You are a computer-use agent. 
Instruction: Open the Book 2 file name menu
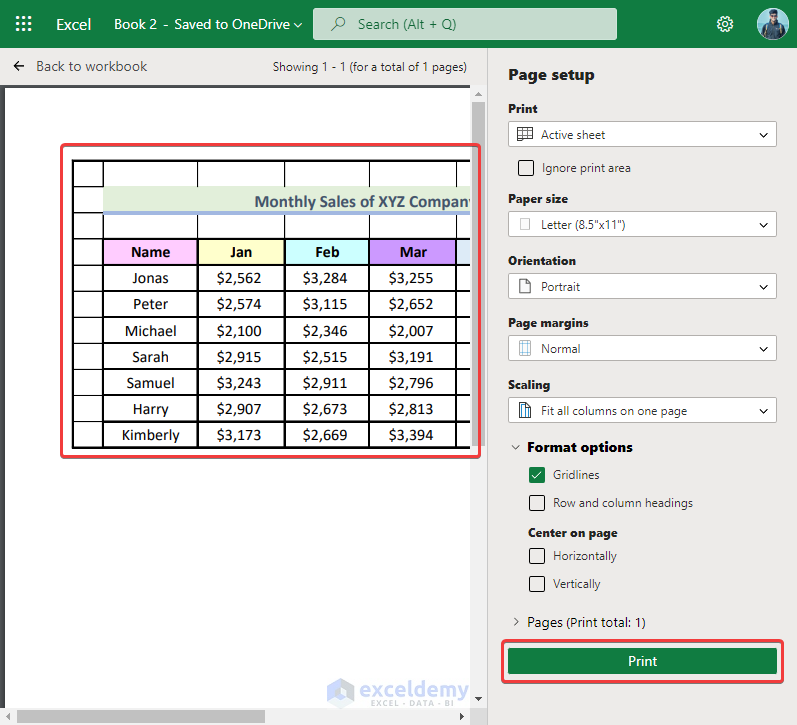[208, 24]
